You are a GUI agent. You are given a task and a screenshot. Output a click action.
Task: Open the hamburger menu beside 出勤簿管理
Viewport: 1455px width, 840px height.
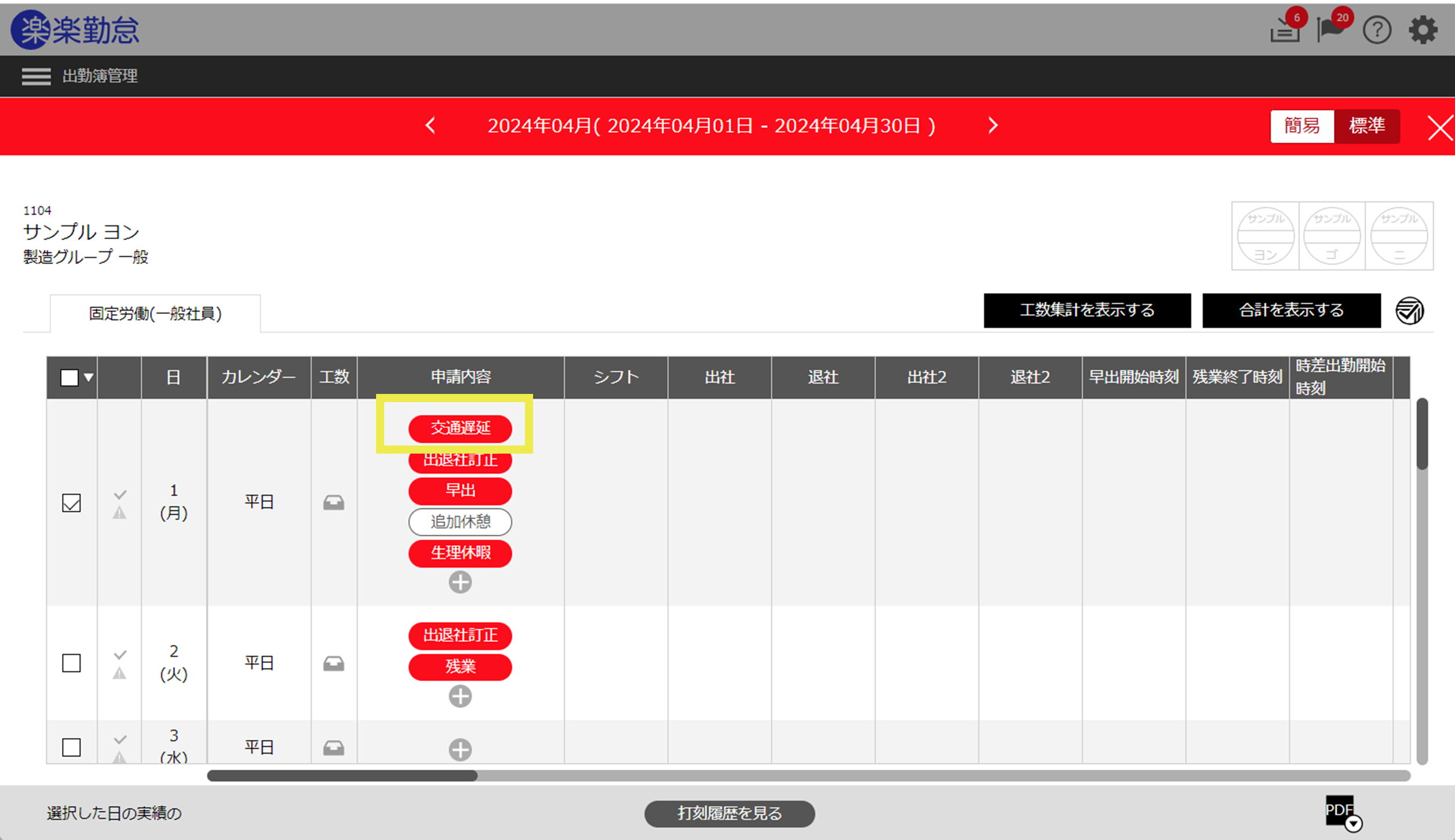click(x=36, y=76)
